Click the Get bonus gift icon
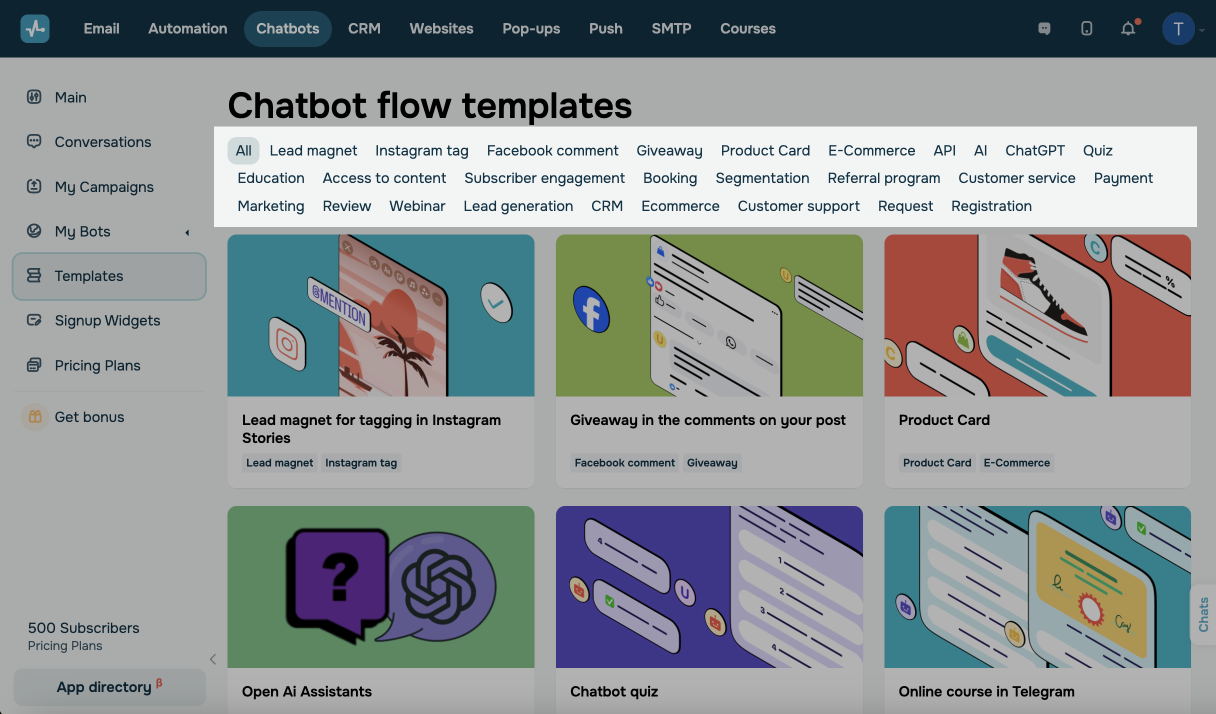The image size is (1216, 714). coord(35,417)
